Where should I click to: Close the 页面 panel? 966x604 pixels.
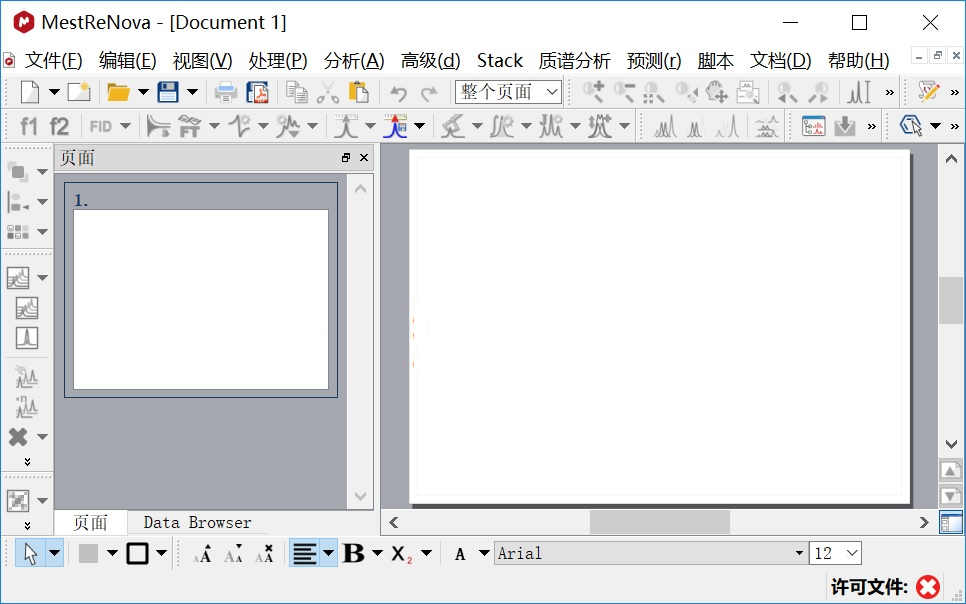click(364, 158)
